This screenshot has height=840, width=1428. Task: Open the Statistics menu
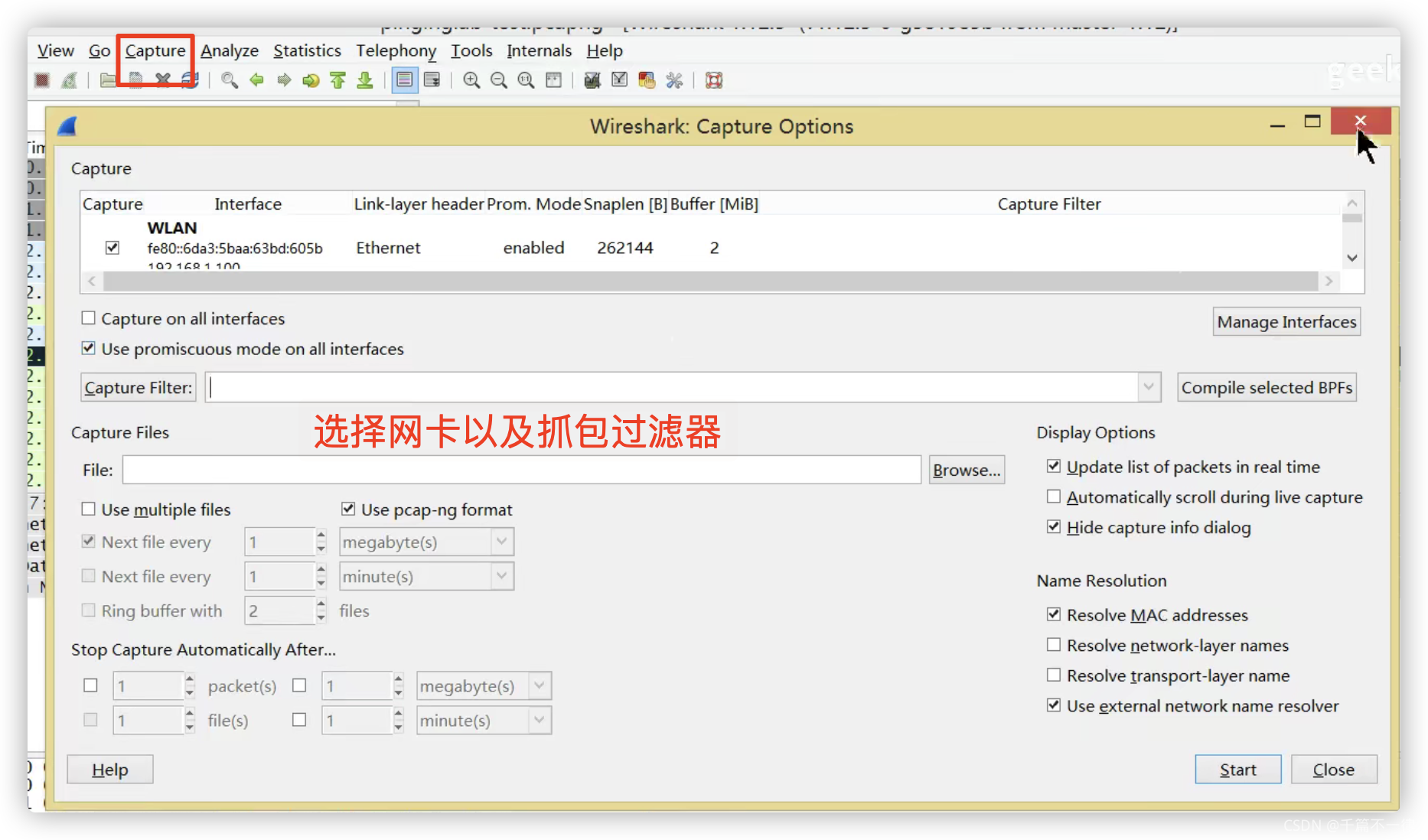coord(307,50)
